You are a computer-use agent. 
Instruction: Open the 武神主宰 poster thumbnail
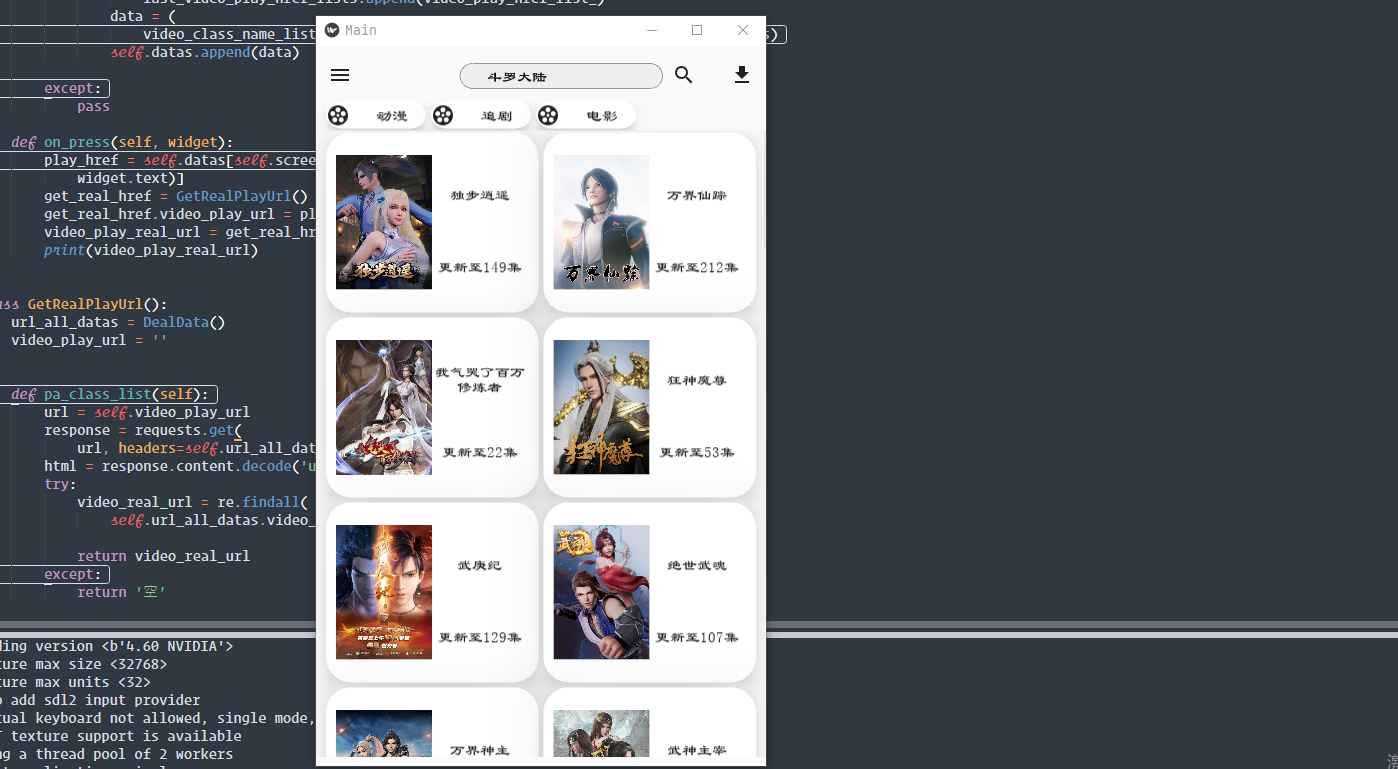pyautogui.click(x=601, y=733)
